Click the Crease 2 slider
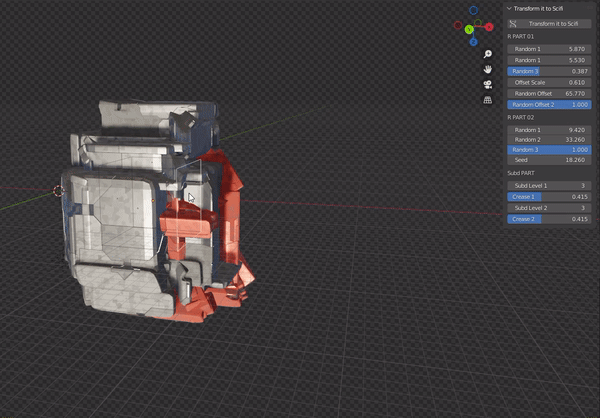Screen dimensions: 600x418 549,219
